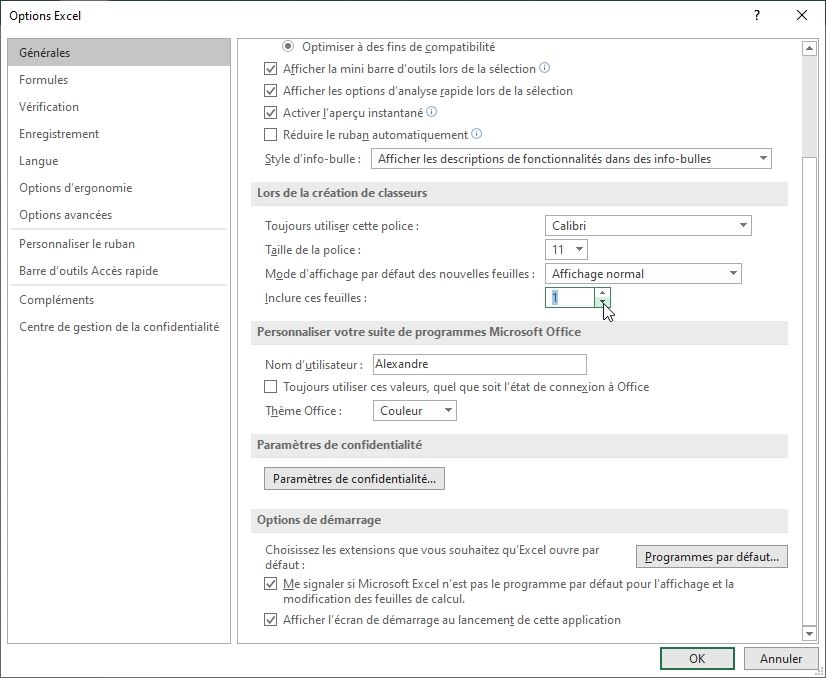
Task: Click the info icon beside Activer l'aperçu instantané
Action: [431, 112]
